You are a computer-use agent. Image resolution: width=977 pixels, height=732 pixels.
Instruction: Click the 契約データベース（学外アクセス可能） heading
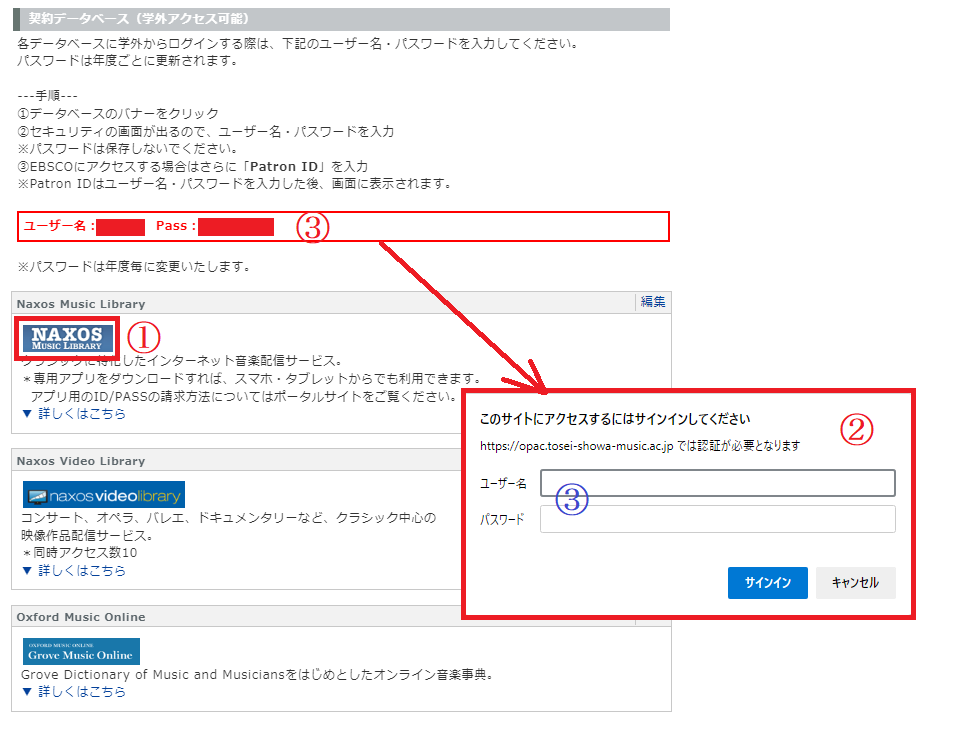click(138, 19)
